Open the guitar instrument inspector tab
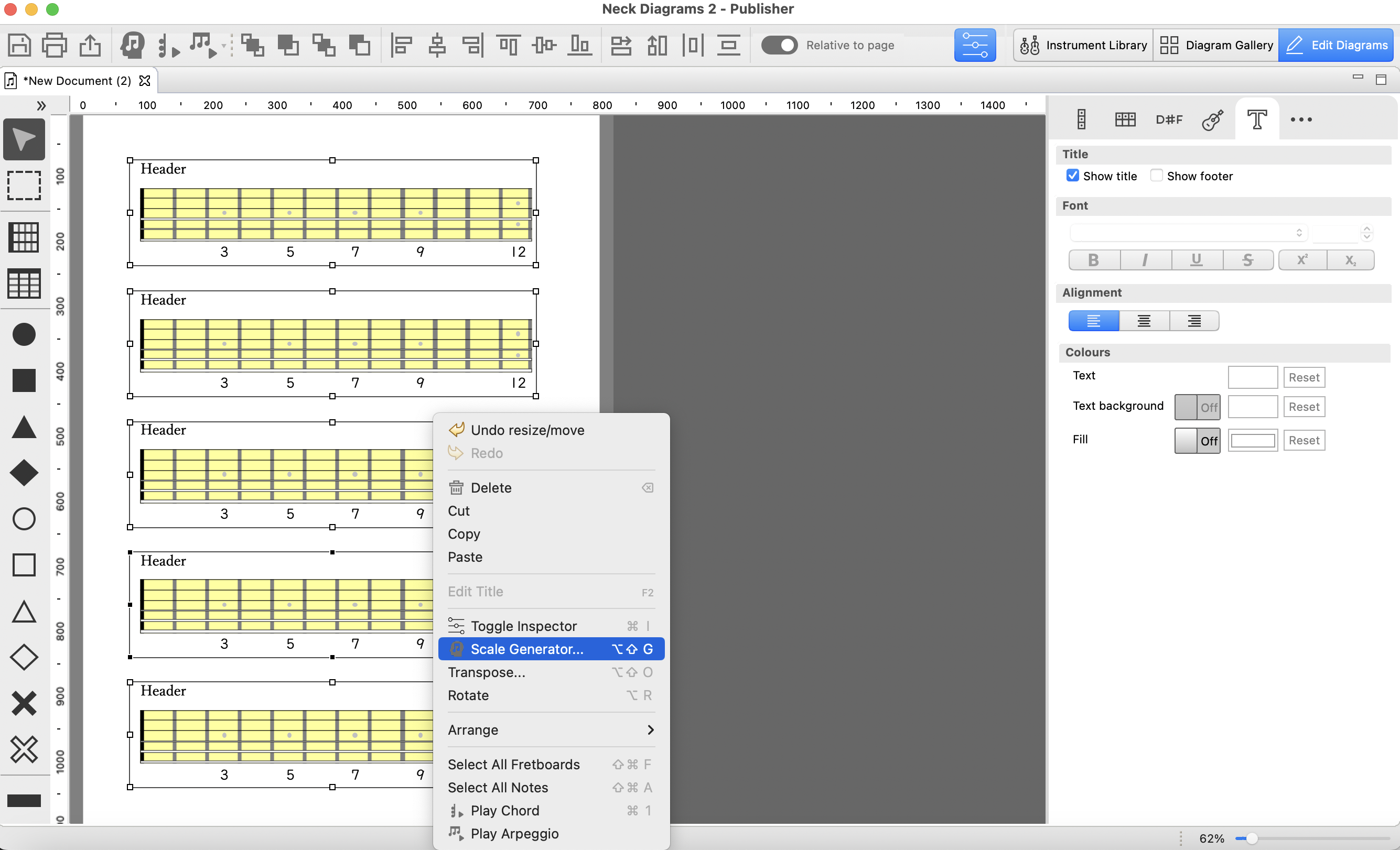The image size is (1400, 850). [1212, 120]
